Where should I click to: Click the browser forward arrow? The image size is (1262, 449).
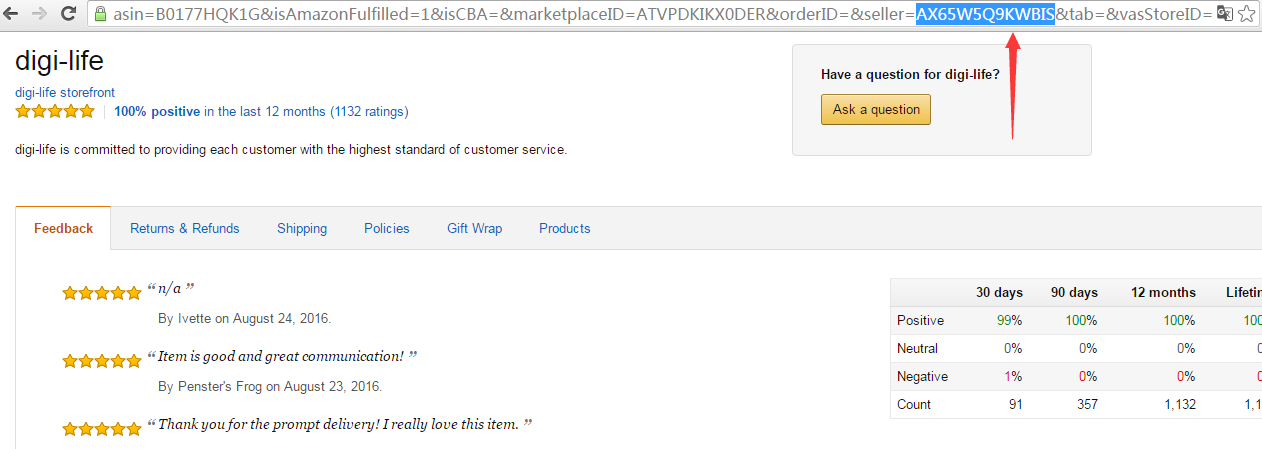pos(41,14)
